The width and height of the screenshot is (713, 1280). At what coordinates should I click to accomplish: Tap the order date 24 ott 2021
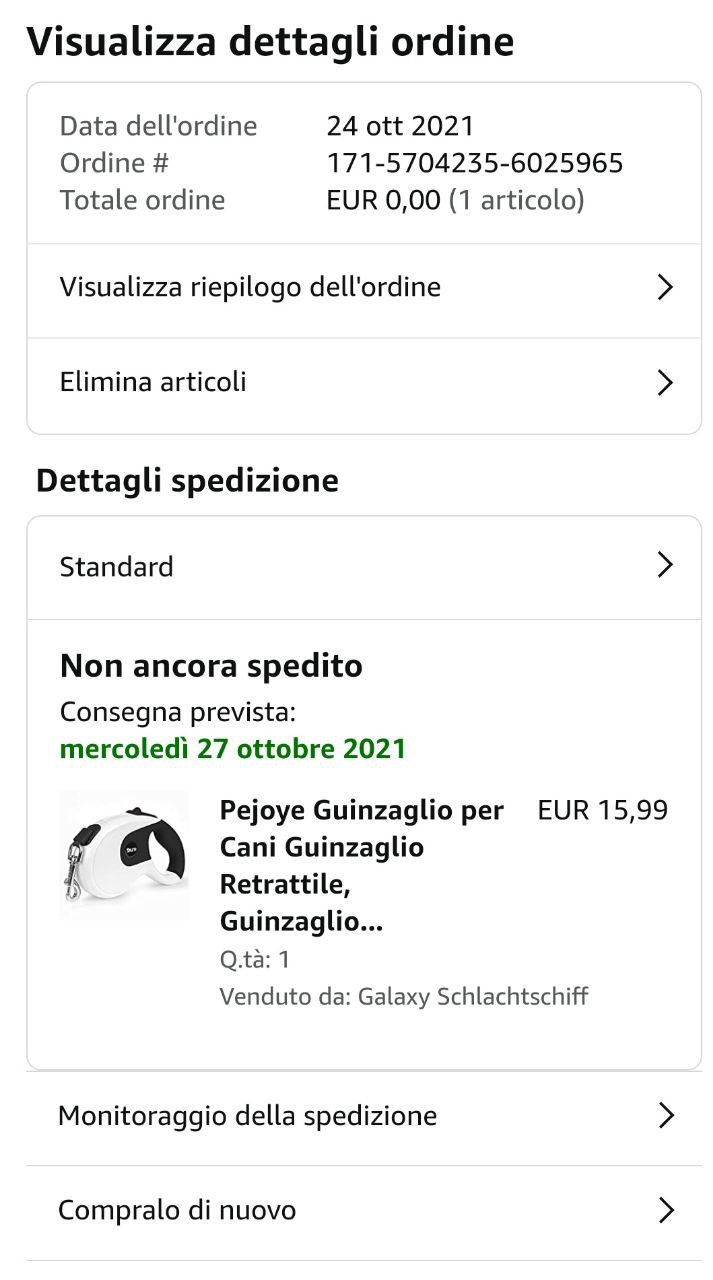coord(400,126)
